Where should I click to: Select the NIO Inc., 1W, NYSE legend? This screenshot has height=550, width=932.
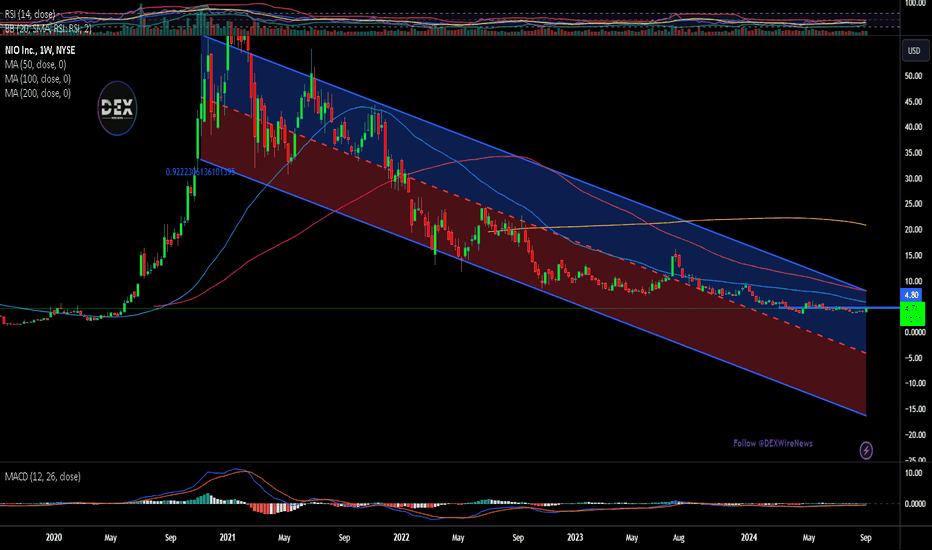click(x=40, y=51)
